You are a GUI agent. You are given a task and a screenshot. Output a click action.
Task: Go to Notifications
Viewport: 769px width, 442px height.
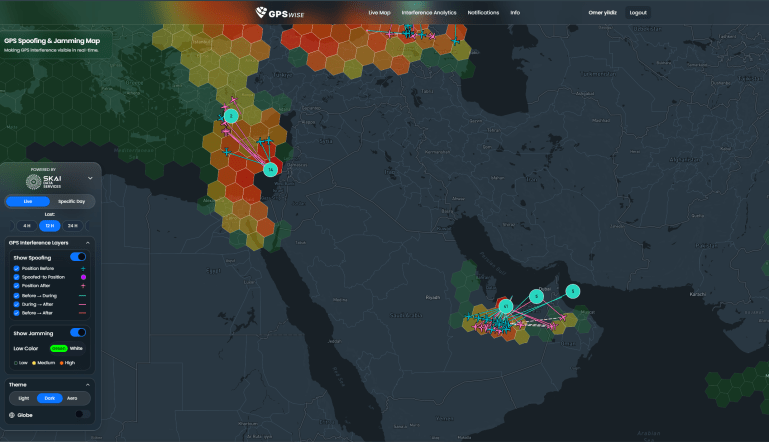483,13
